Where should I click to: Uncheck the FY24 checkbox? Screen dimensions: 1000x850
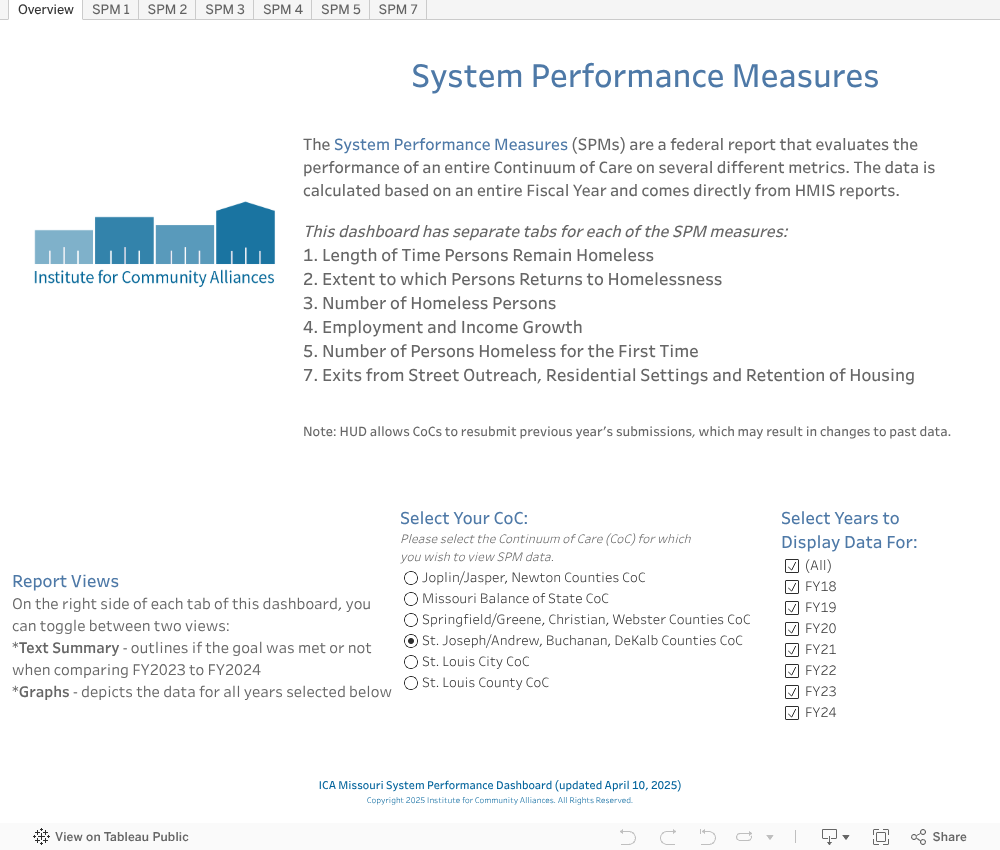[792, 713]
